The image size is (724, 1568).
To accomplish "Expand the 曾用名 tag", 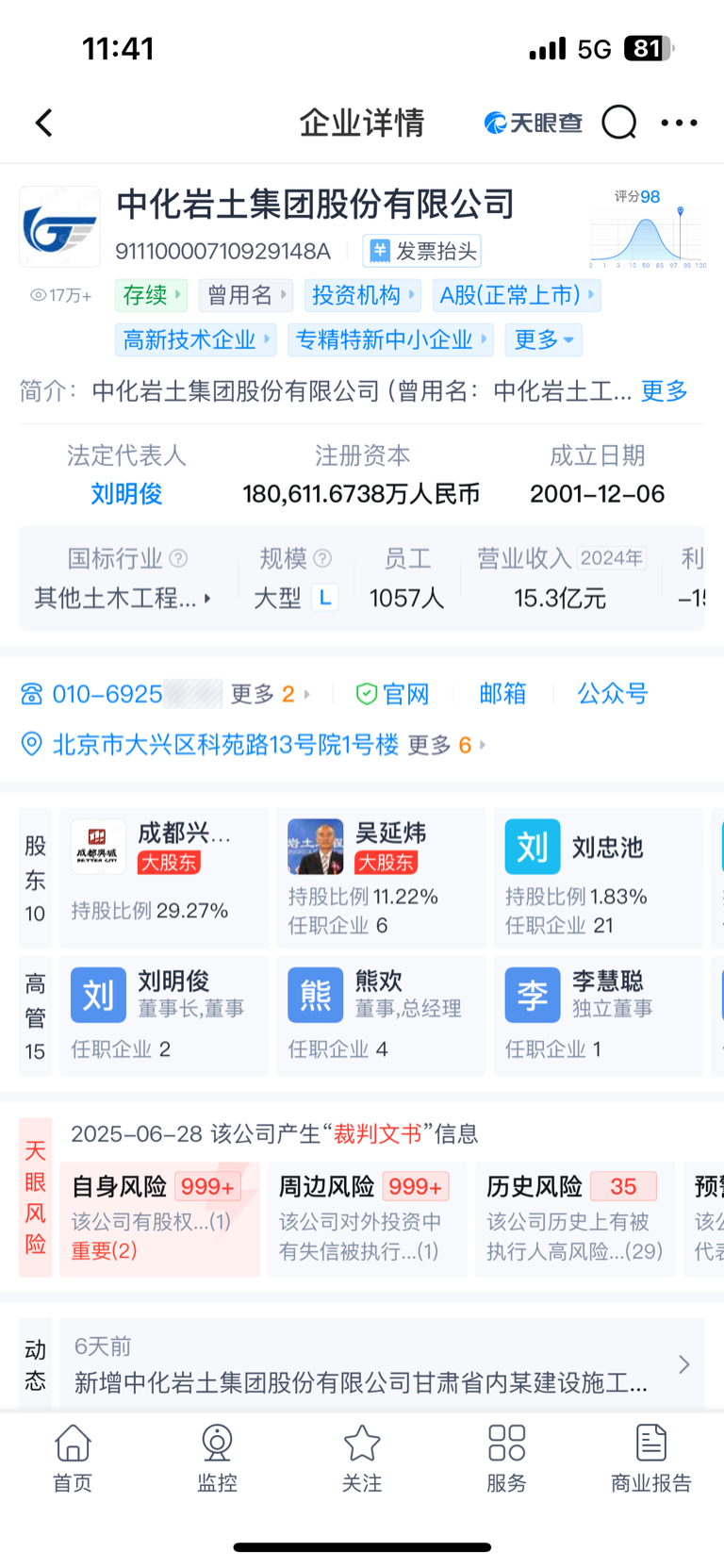I will coord(246,295).
